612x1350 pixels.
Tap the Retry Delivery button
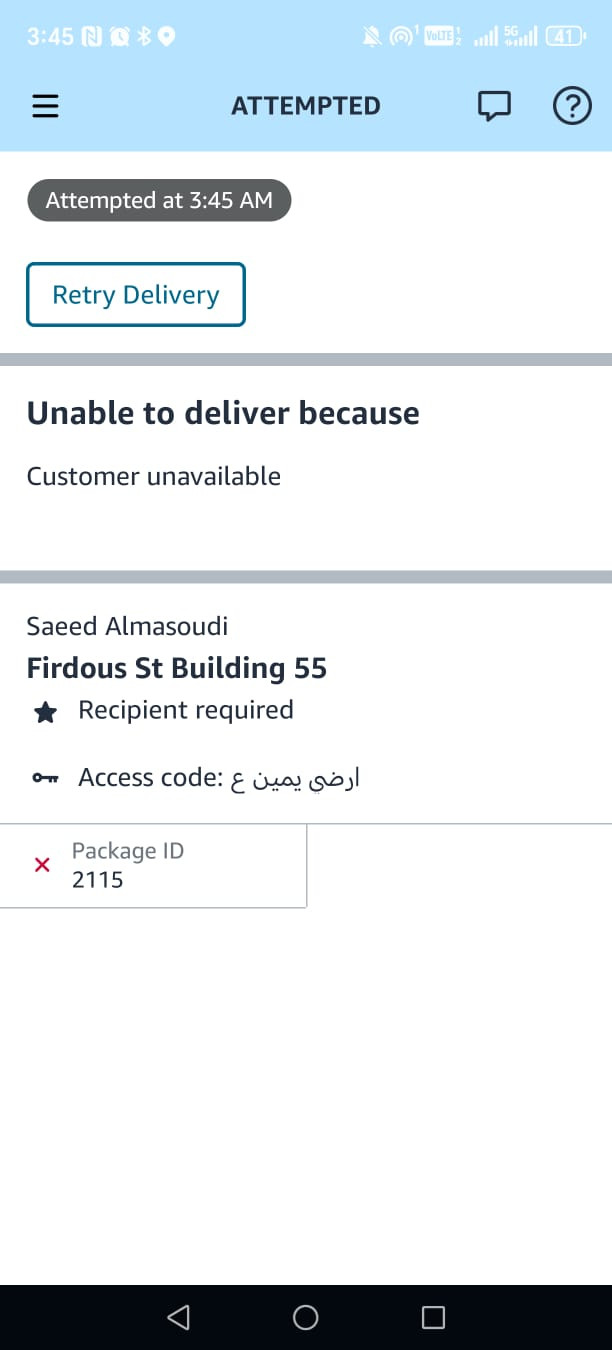(x=136, y=295)
